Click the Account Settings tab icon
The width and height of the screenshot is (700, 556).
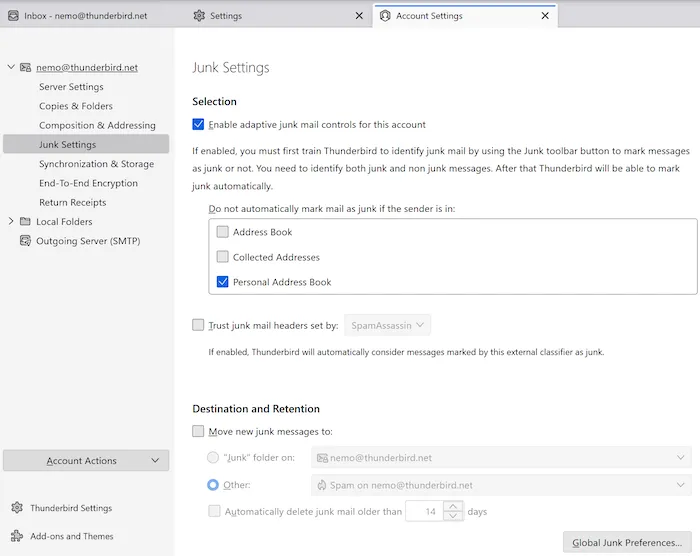pyautogui.click(x=385, y=16)
